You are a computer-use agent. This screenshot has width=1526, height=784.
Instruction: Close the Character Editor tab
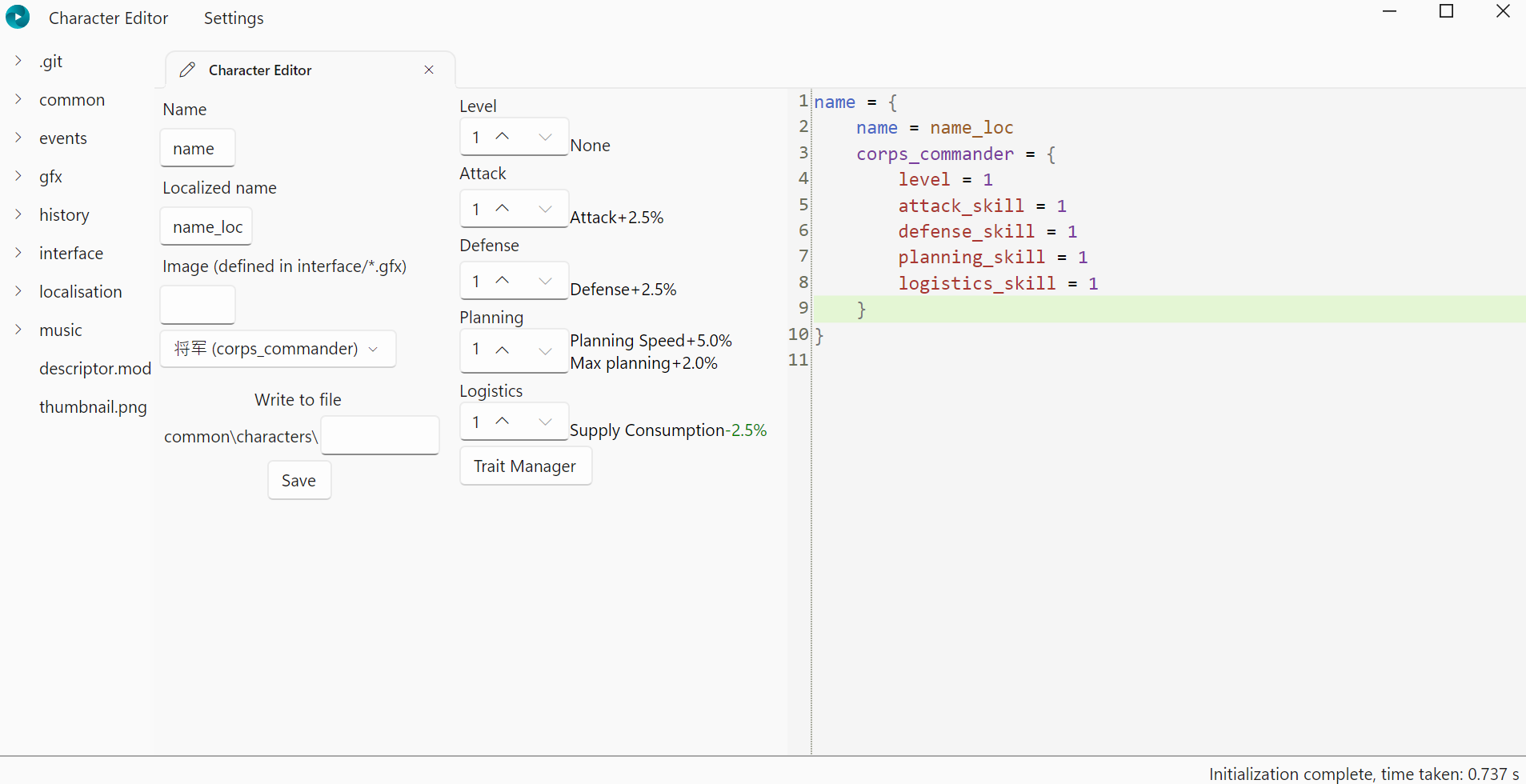[x=429, y=70]
